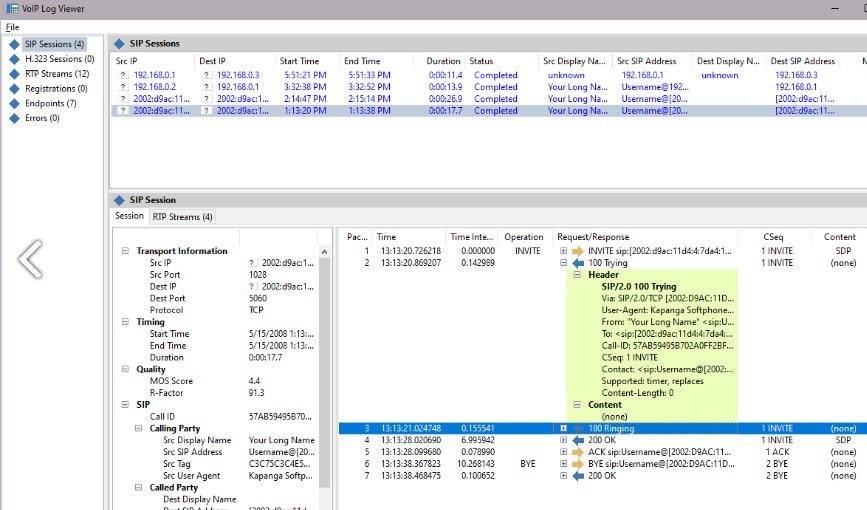Sort sessions by Start Time column

299,61
